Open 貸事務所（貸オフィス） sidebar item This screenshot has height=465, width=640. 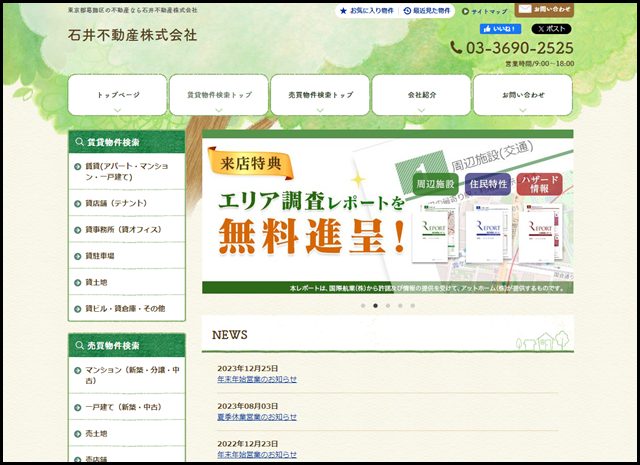click(x=127, y=229)
